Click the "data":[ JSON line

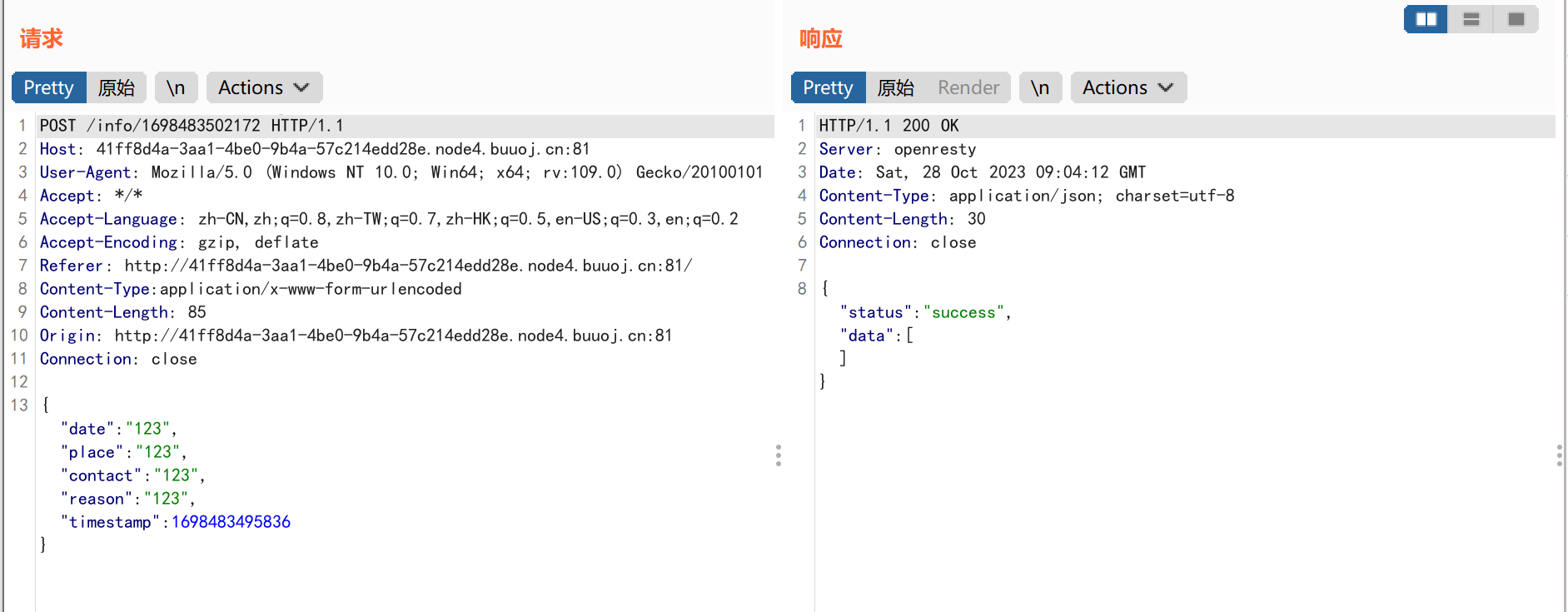click(x=877, y=336)
